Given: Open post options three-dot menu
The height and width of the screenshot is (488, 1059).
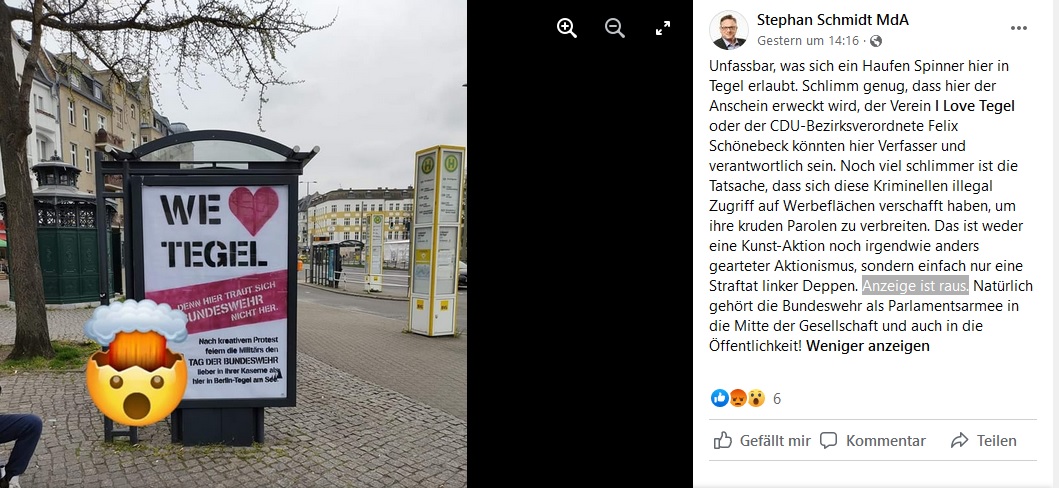Looking at the screenshot, I should point(1018,28).
